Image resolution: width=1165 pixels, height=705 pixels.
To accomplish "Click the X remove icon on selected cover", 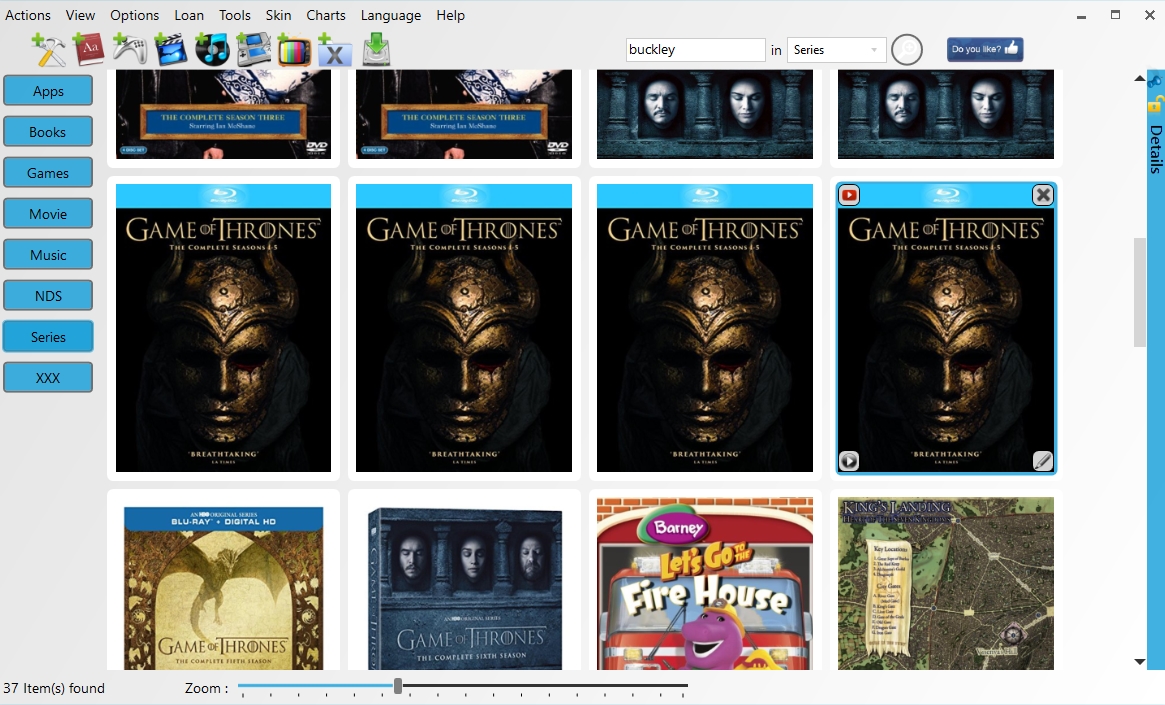I will tap(1043, 195).
